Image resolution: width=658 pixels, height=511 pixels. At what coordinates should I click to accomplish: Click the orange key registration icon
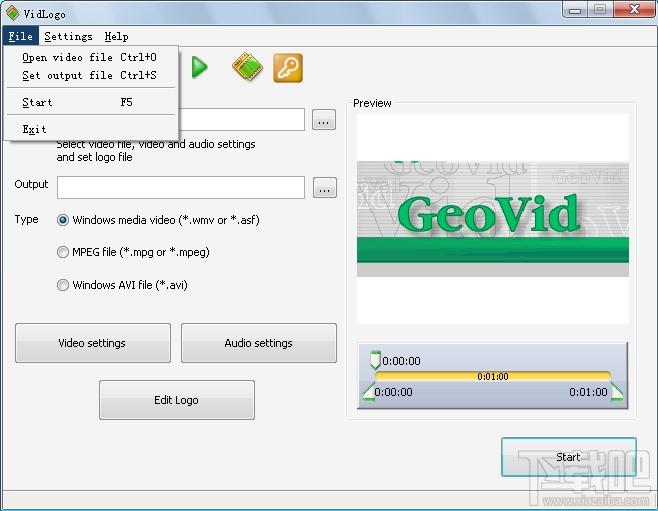coord(288,68)
